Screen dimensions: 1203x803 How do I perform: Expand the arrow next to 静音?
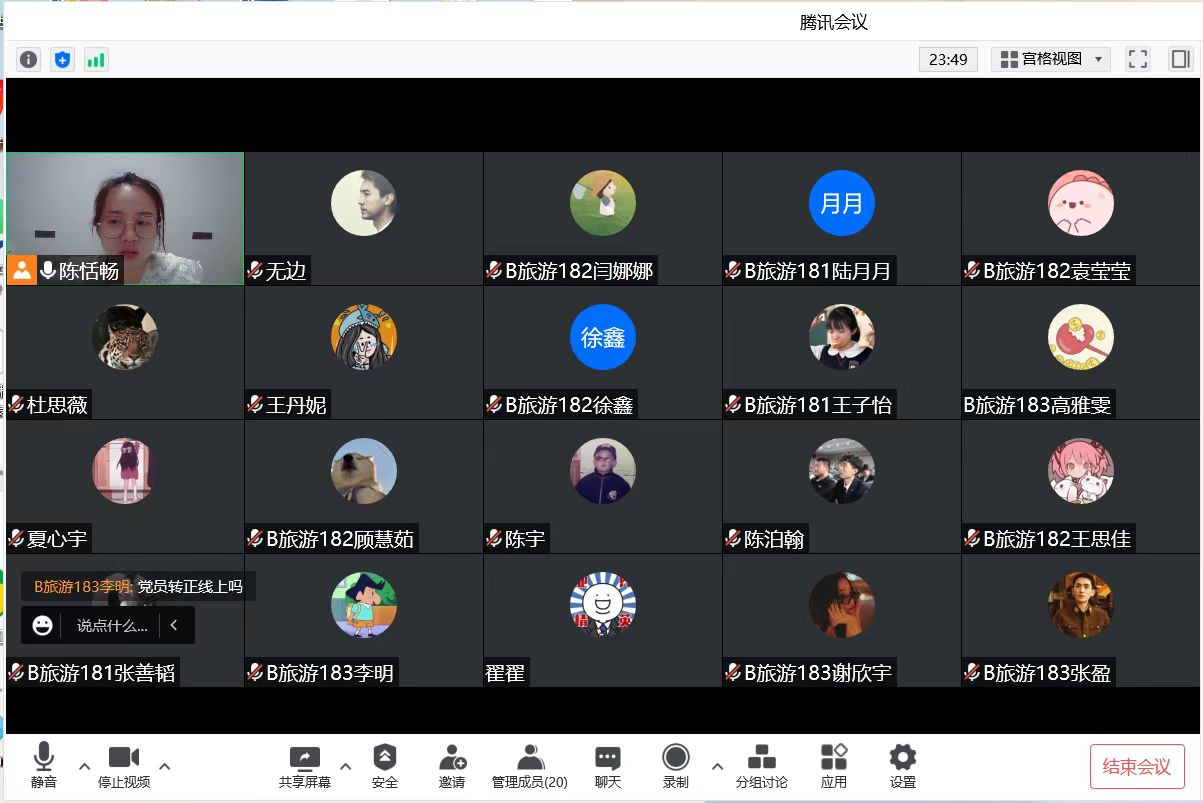click(x=84, y=767)
